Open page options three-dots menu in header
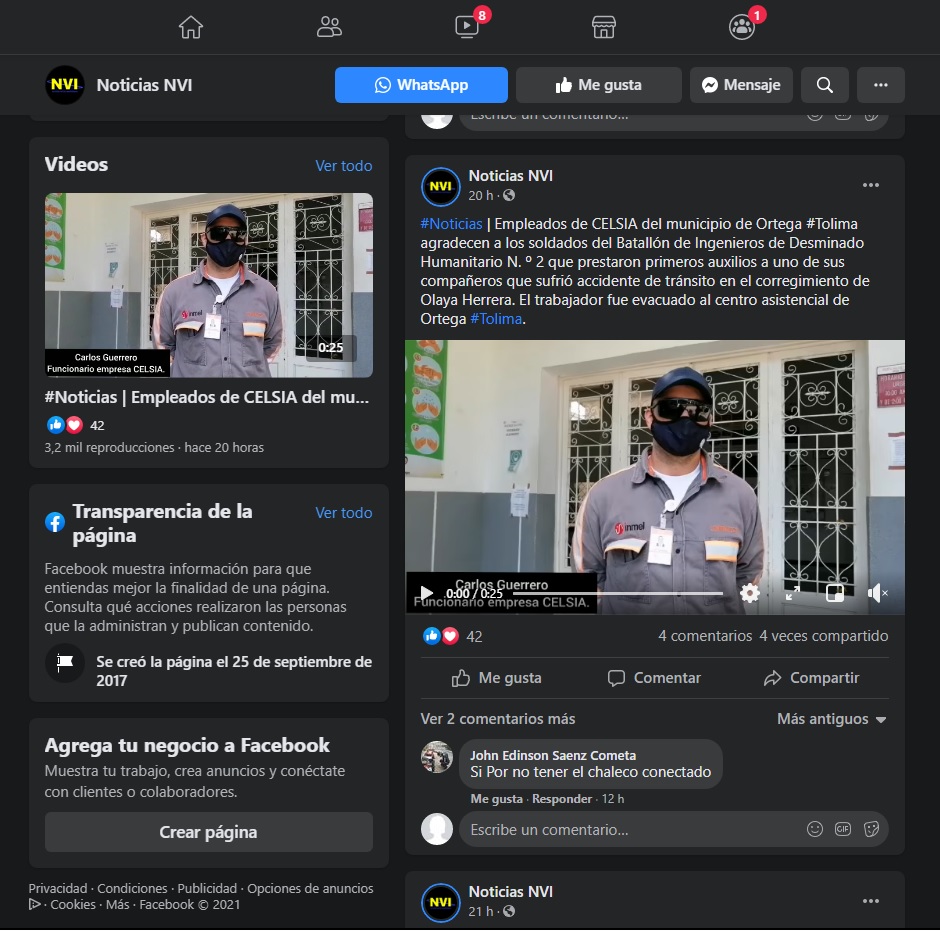This screenshot has height=932, width=940. [x=881, y=85]
